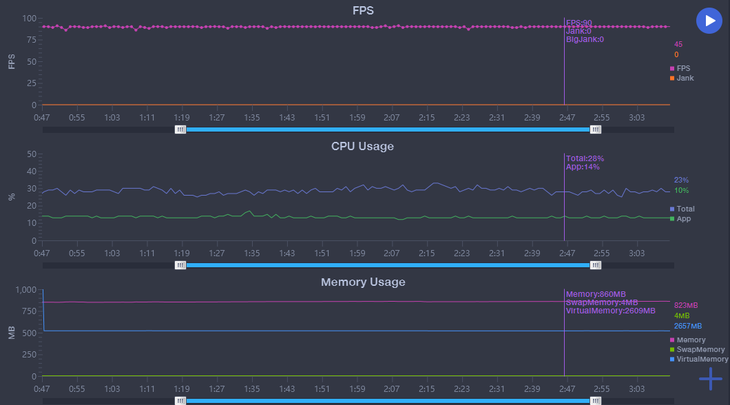This screenshot has height=405, width=730.
Task: Hide the Jank series in legend
Action: (x=684, y=78)
